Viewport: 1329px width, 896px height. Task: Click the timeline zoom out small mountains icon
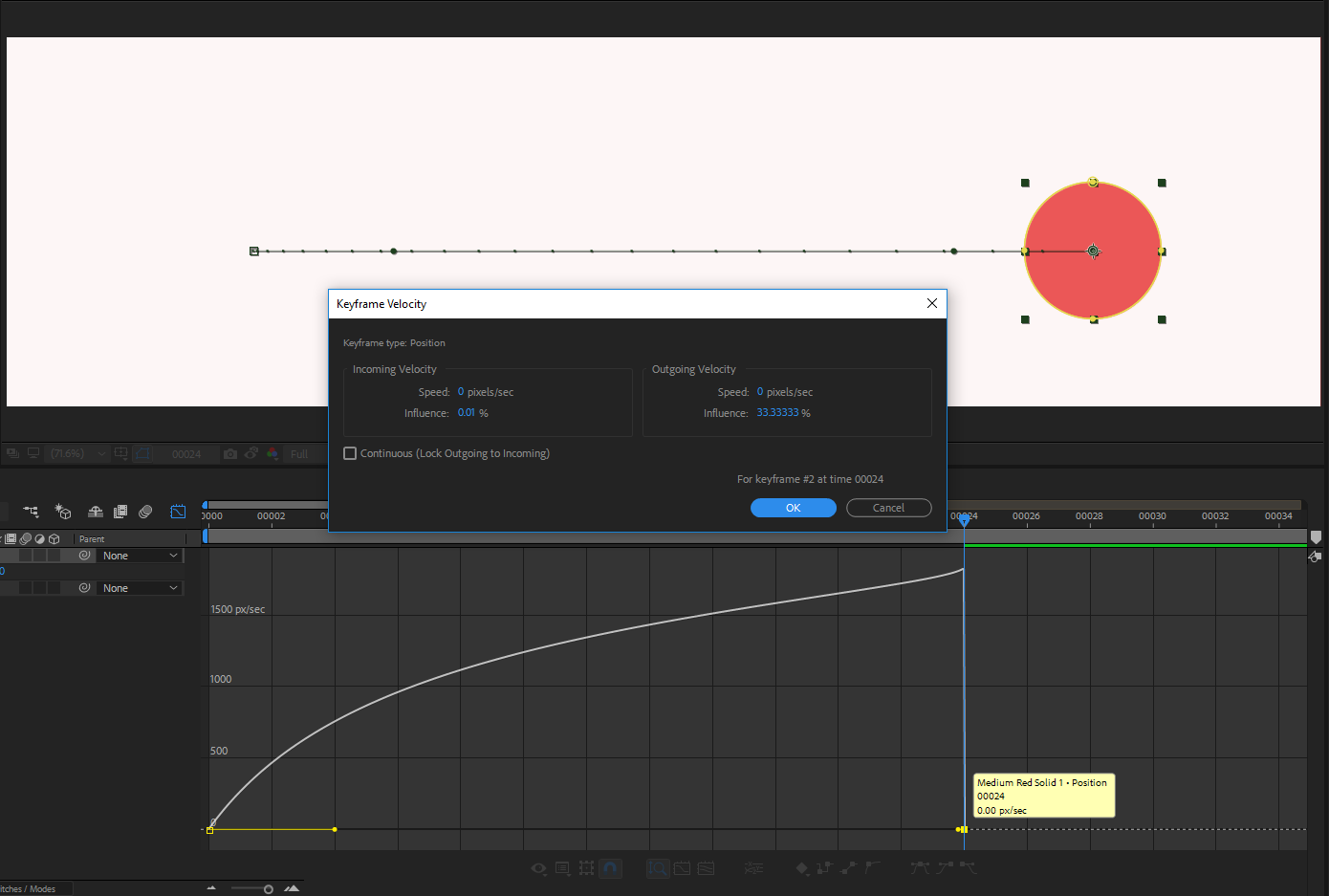point(211,888)
